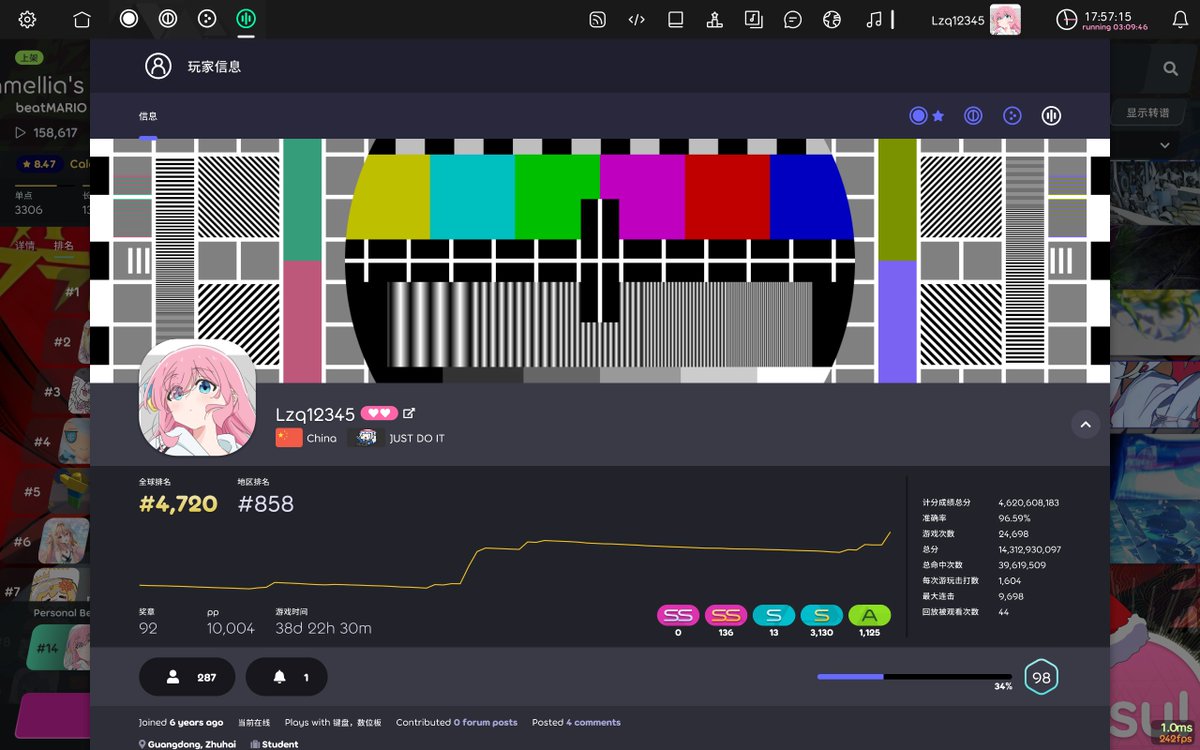Viewport: 1200px width, 750px height.
Task: Open the now playing music icon
Action: (874, 19)
